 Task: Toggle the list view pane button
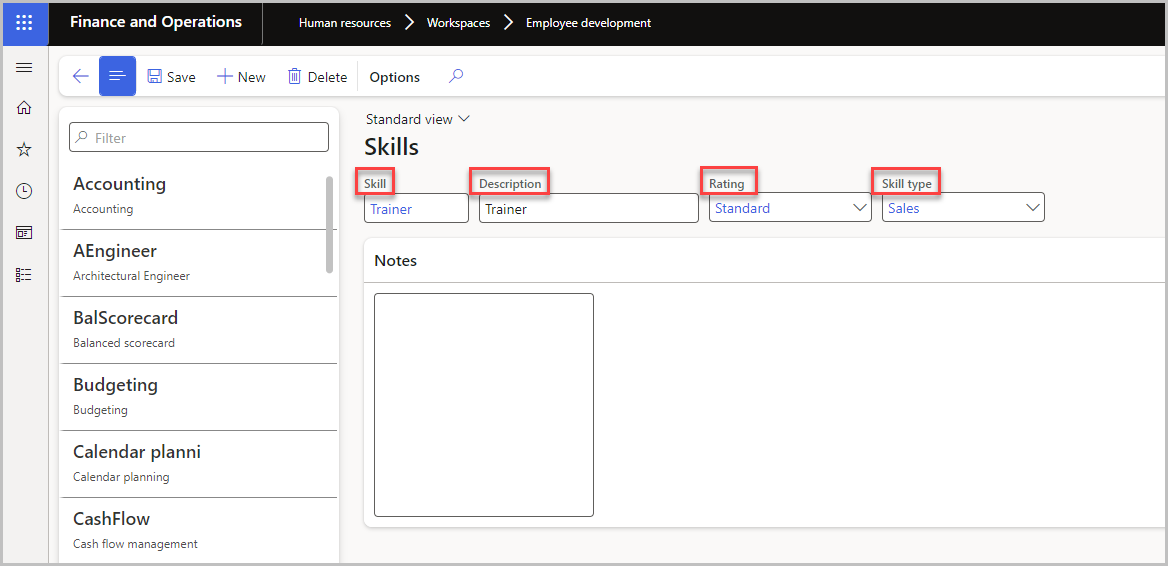(x=118, y=76)
